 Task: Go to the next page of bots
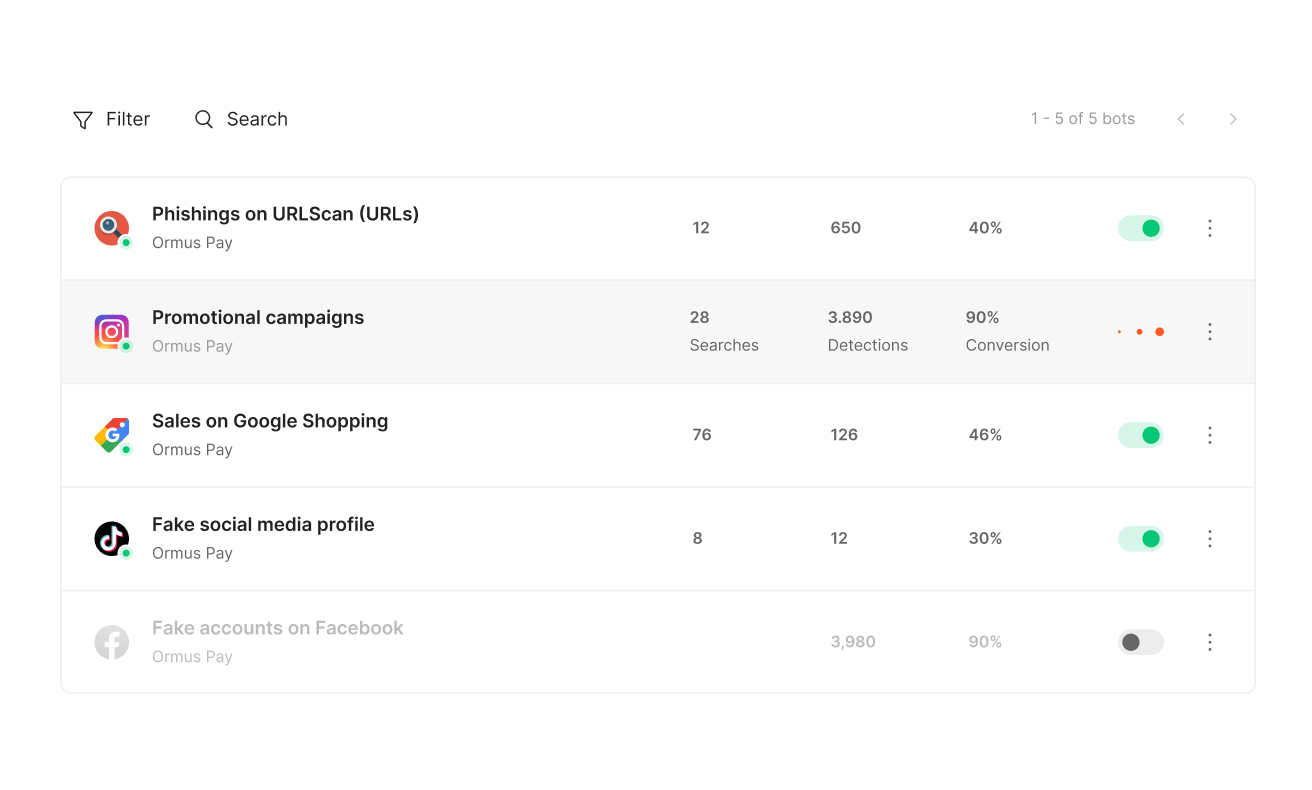coord(1233,119)
